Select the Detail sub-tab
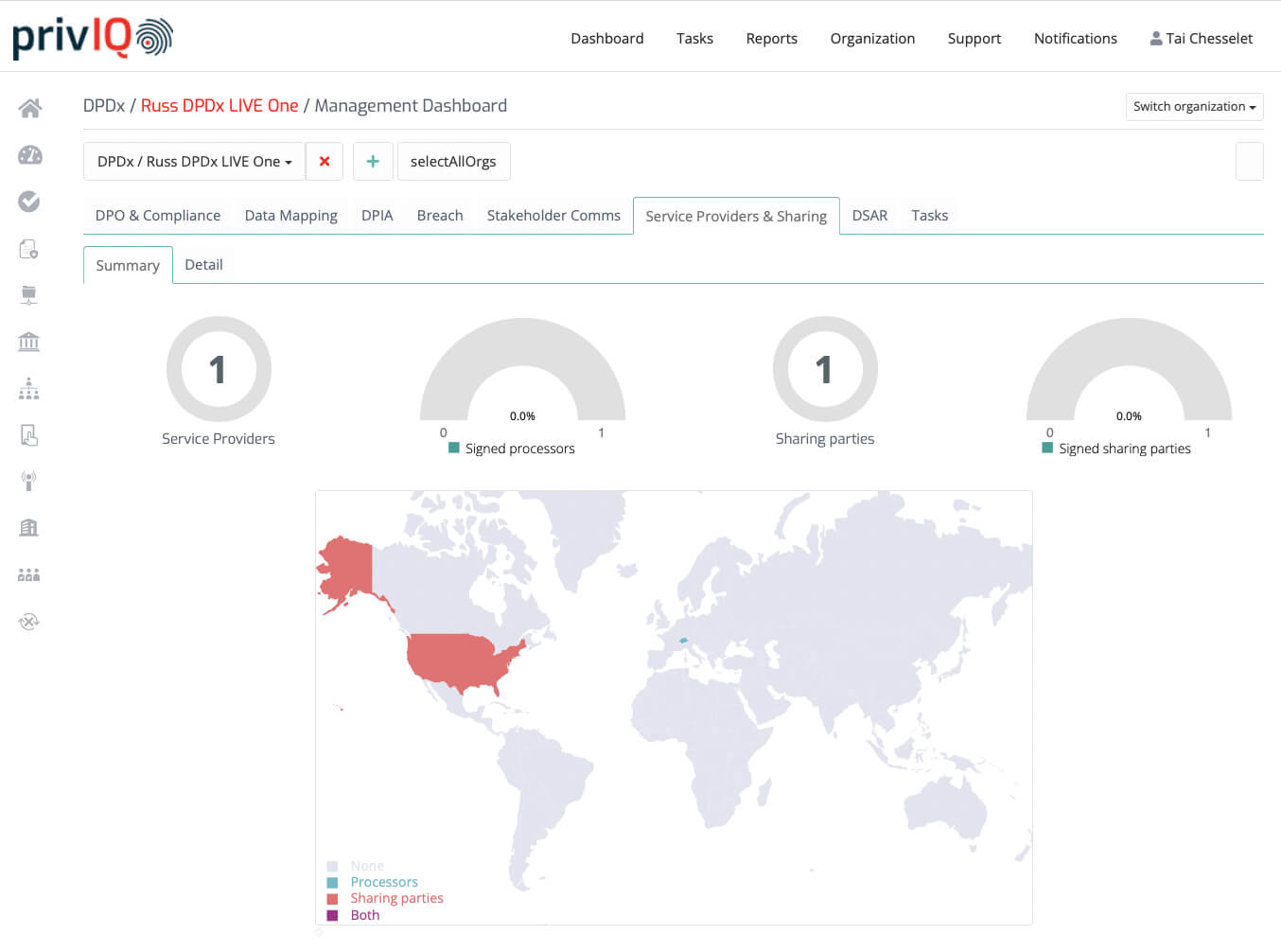The image size is (1281, 952). (x=204, y=264)
